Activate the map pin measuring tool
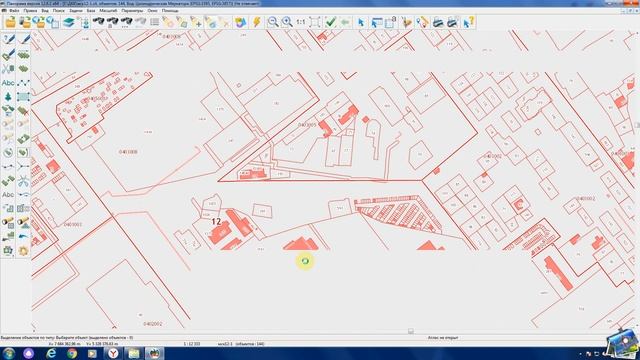The image size is (640, 360). click(x=422, y=22)
